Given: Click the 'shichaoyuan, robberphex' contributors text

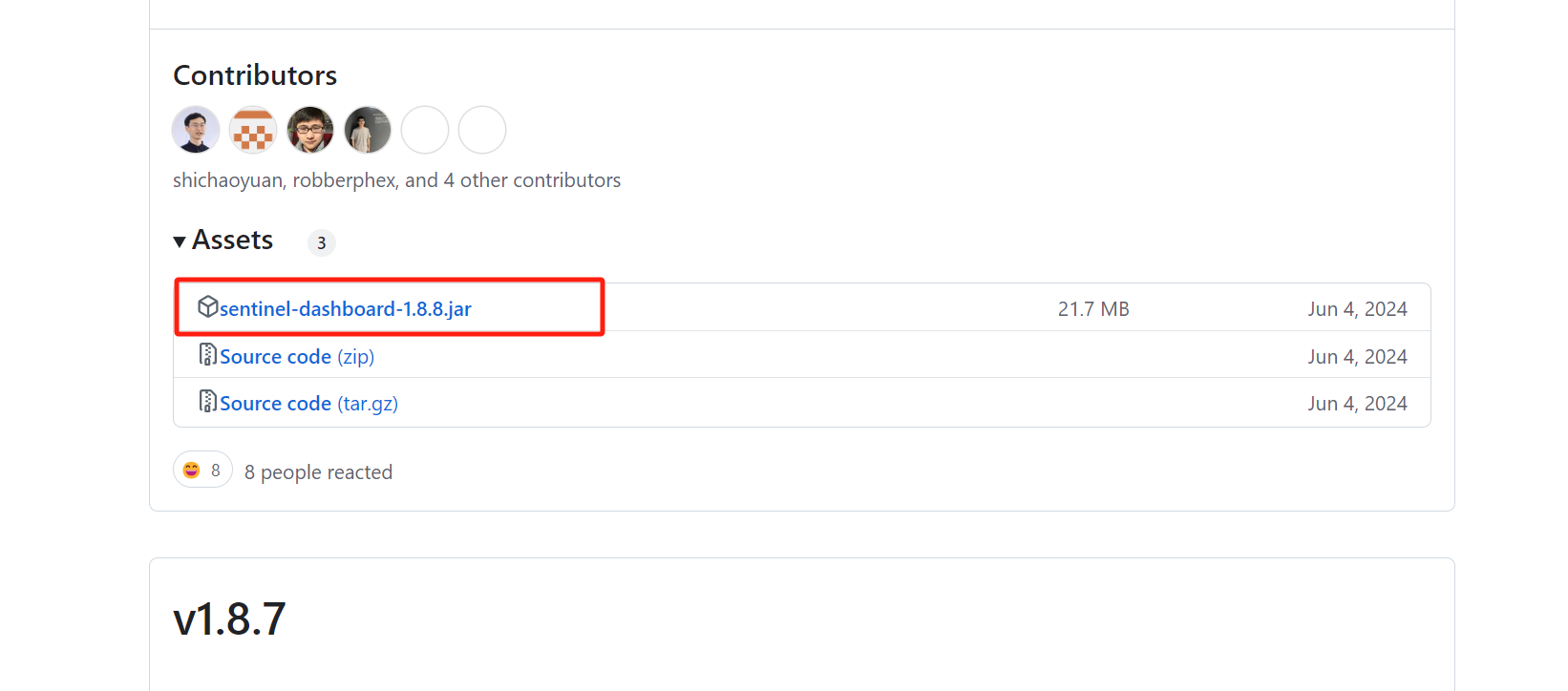Looking at the screenshot, I should tap(285, 180).
